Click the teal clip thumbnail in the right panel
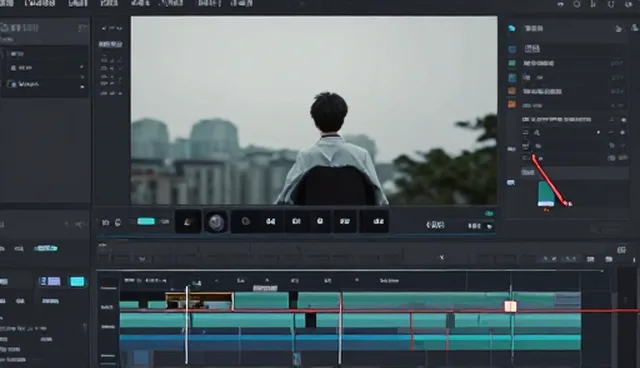Viewport: 640px width, 368px height. [x=546, y=194]
